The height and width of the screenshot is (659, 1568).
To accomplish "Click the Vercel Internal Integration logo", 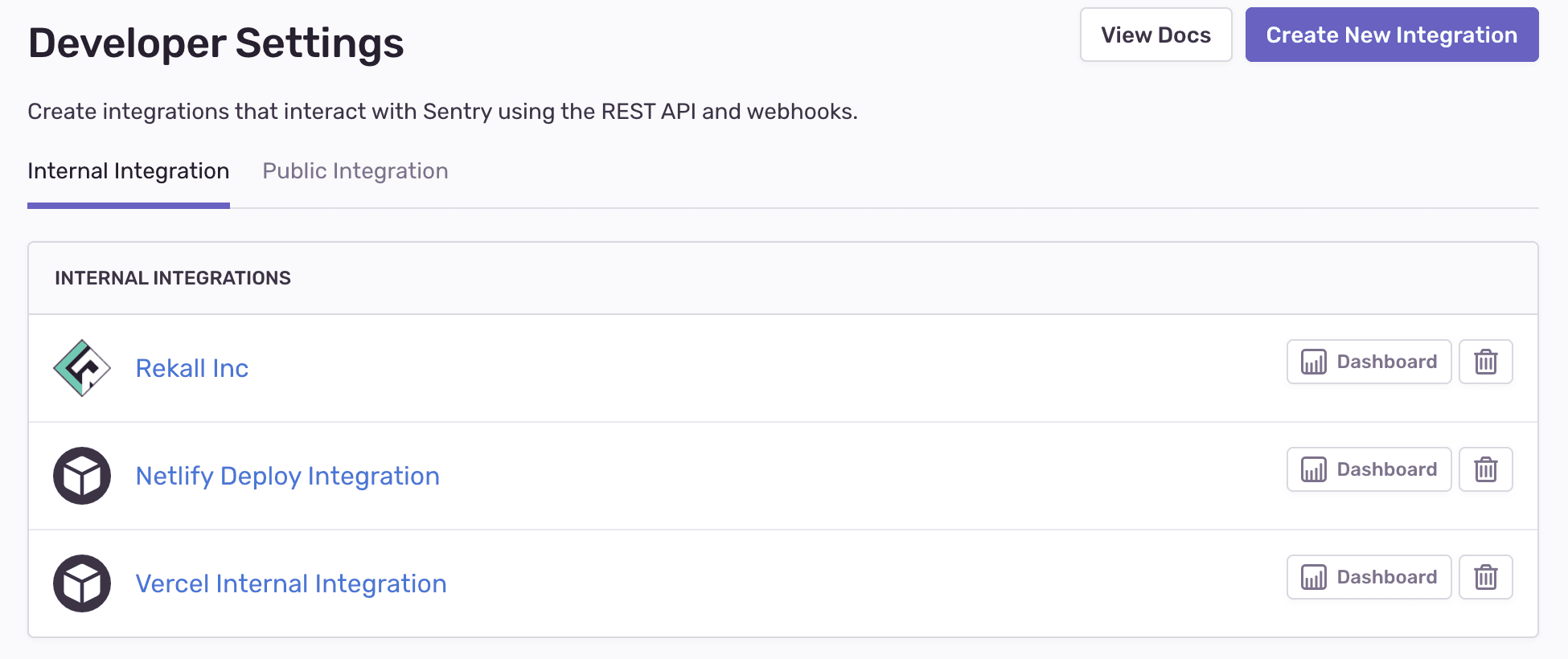I will [x=81, y=583].
